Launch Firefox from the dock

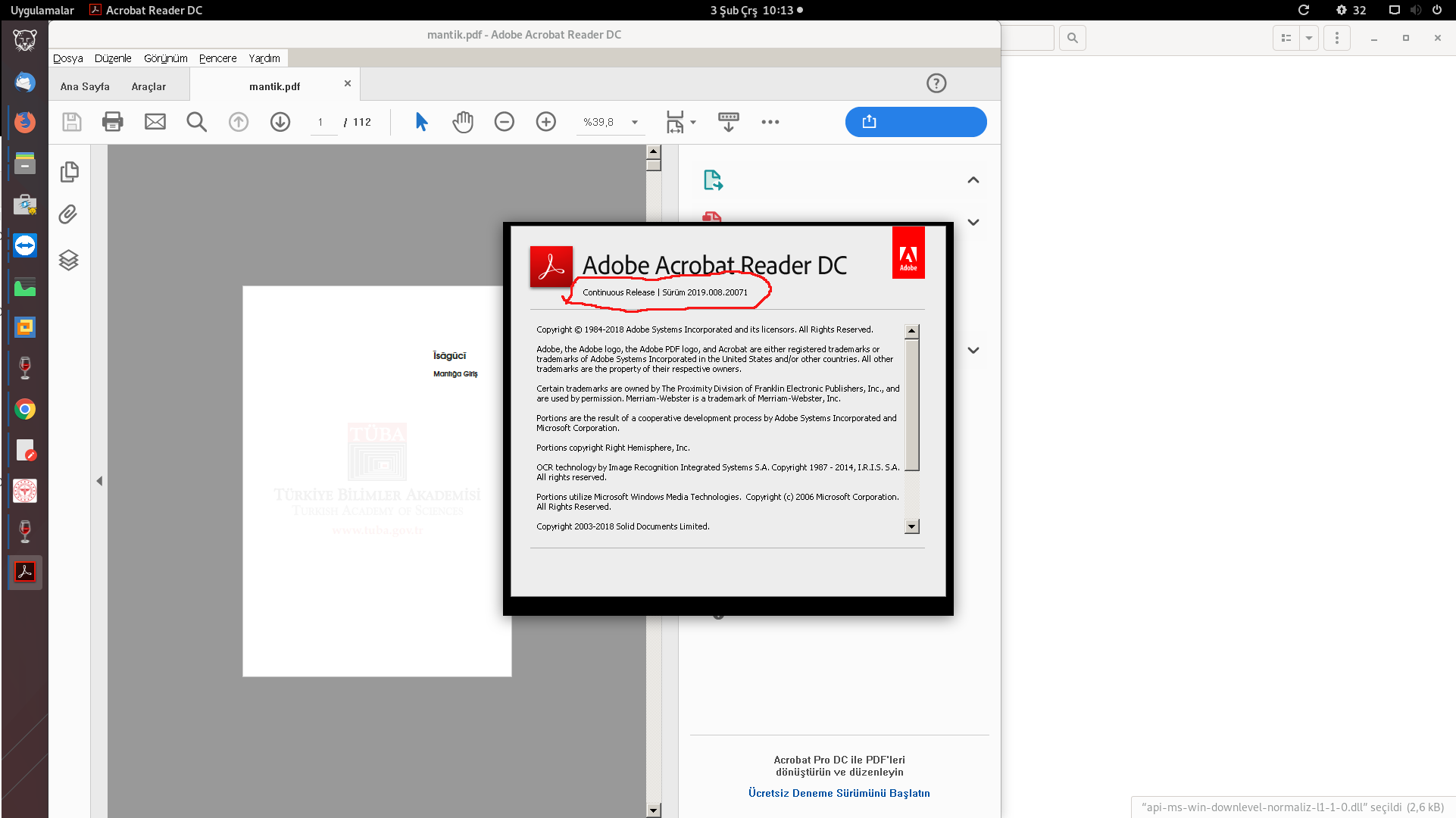click(x=25, y=122)
